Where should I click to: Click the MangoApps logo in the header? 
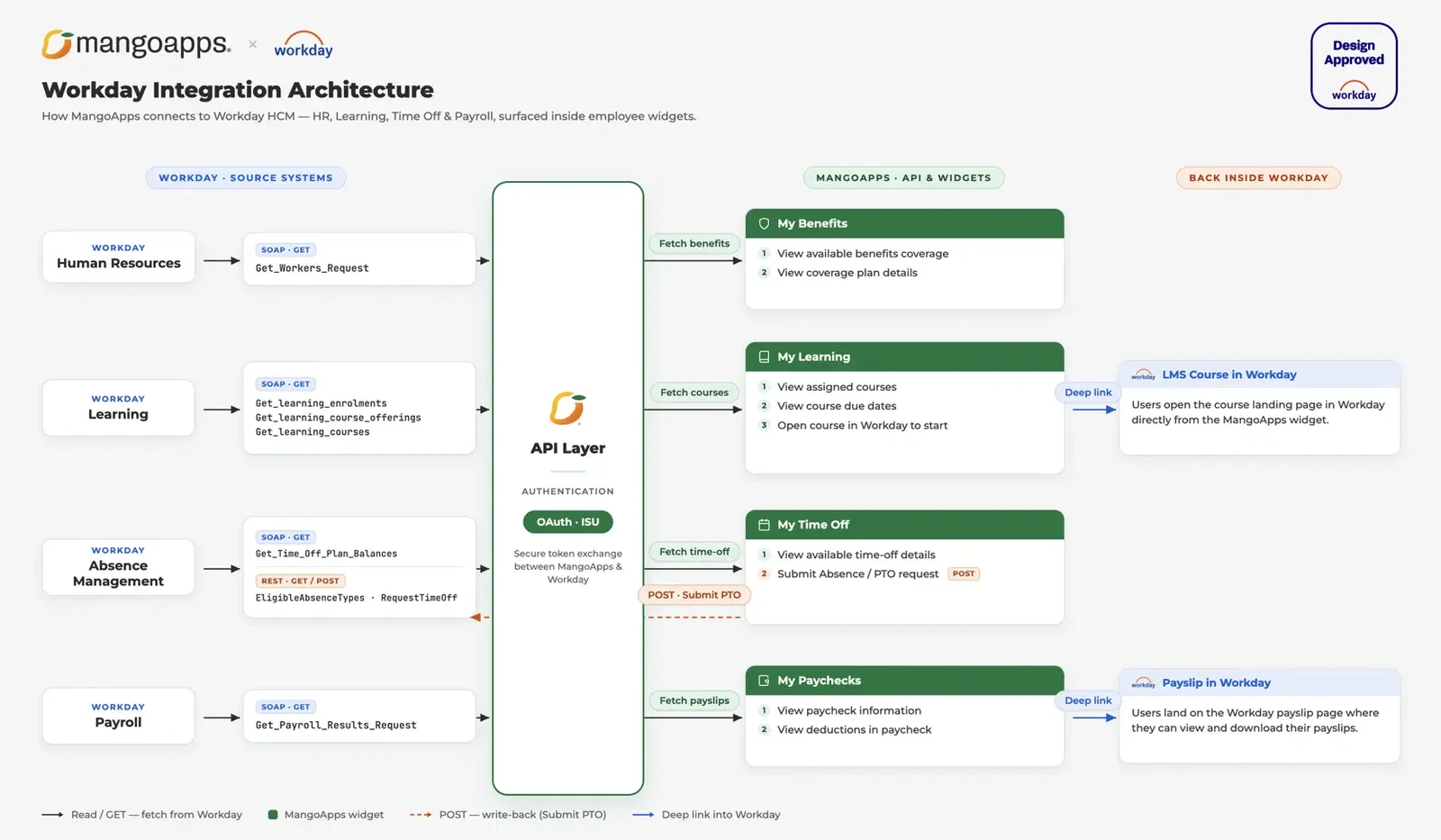136,44
